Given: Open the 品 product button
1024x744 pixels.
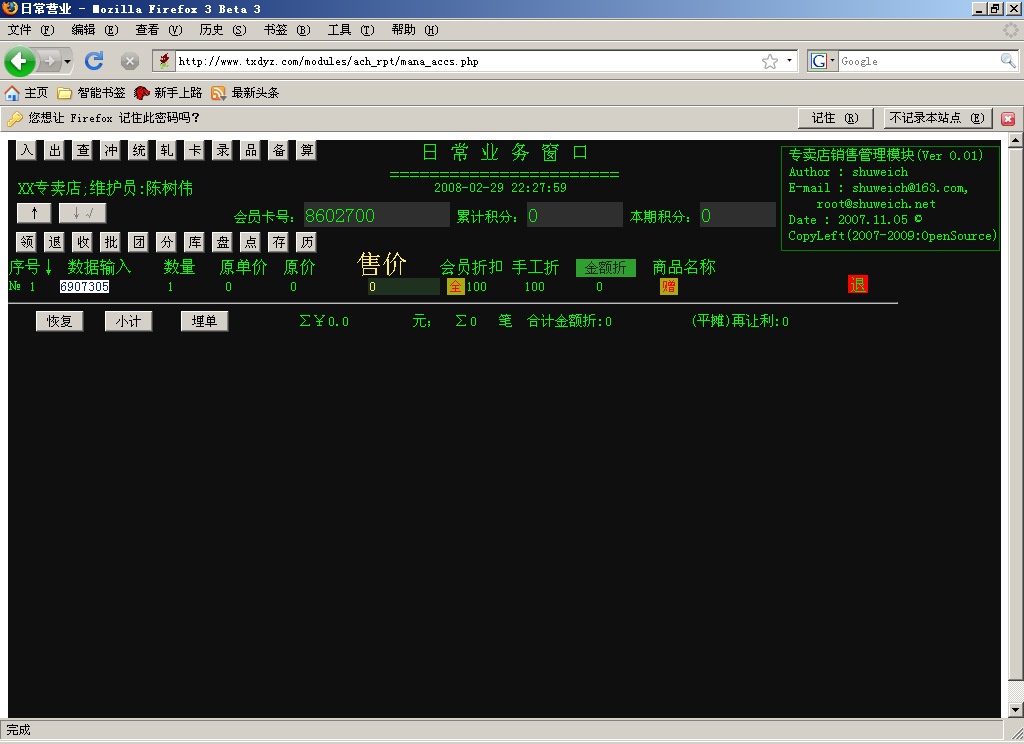Looking at the screenshot, I should 251,150.
